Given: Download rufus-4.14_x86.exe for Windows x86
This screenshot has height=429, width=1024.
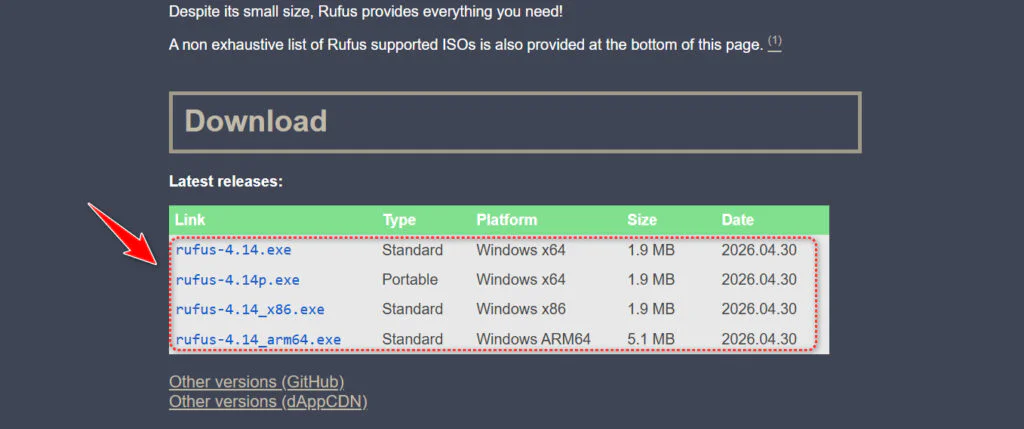Looking at the screenshot, I should tap(250, 309).
